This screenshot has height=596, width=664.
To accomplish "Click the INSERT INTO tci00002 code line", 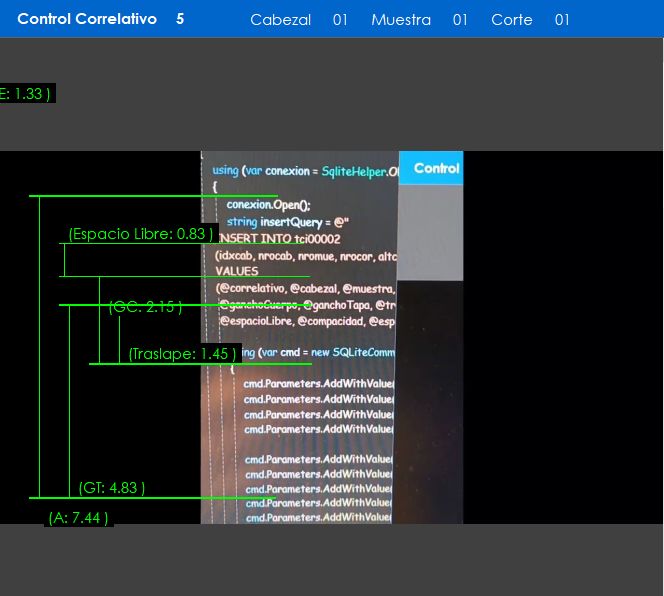I will 280,239.
